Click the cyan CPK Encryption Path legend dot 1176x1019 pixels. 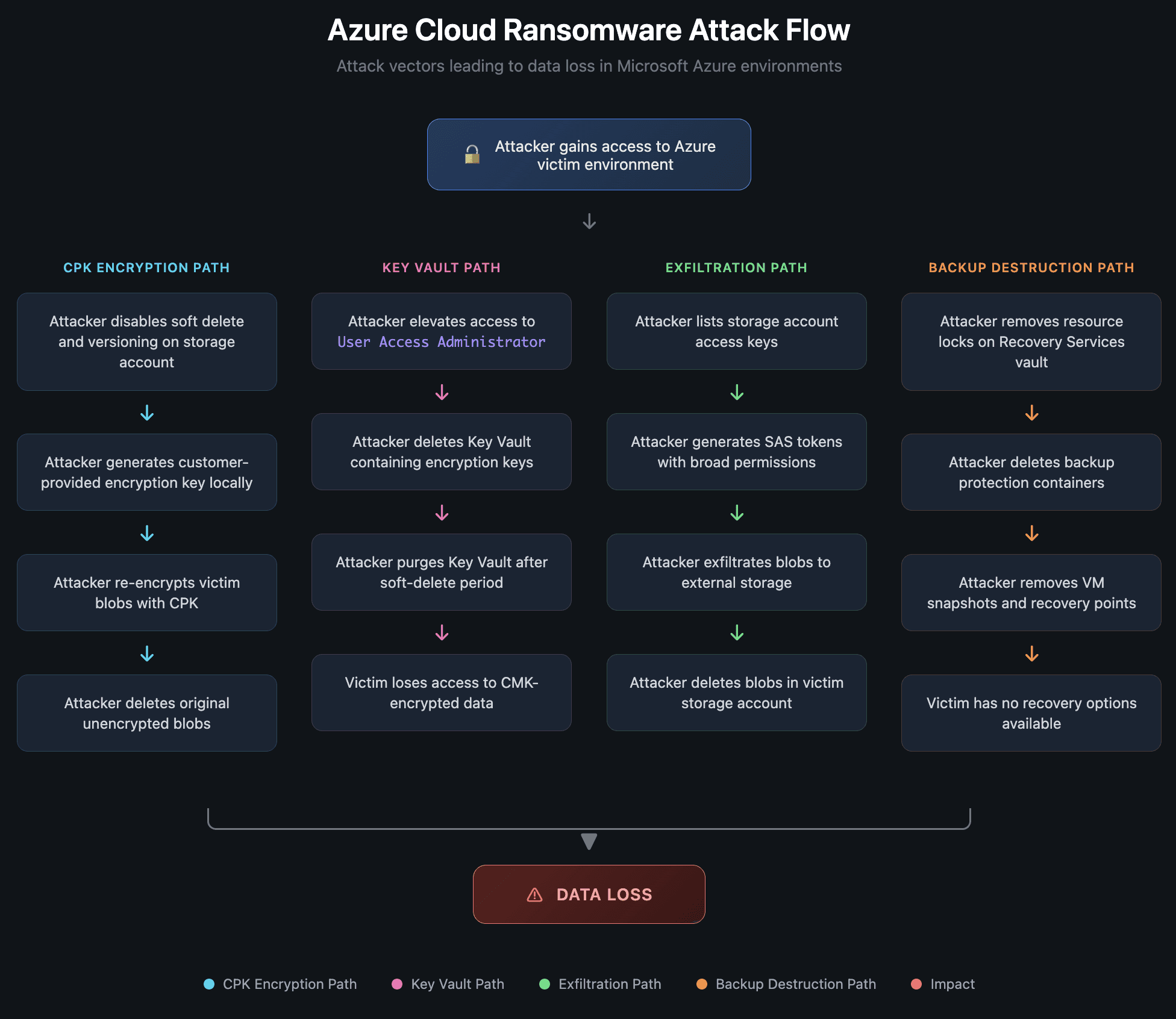click(209, 984)
